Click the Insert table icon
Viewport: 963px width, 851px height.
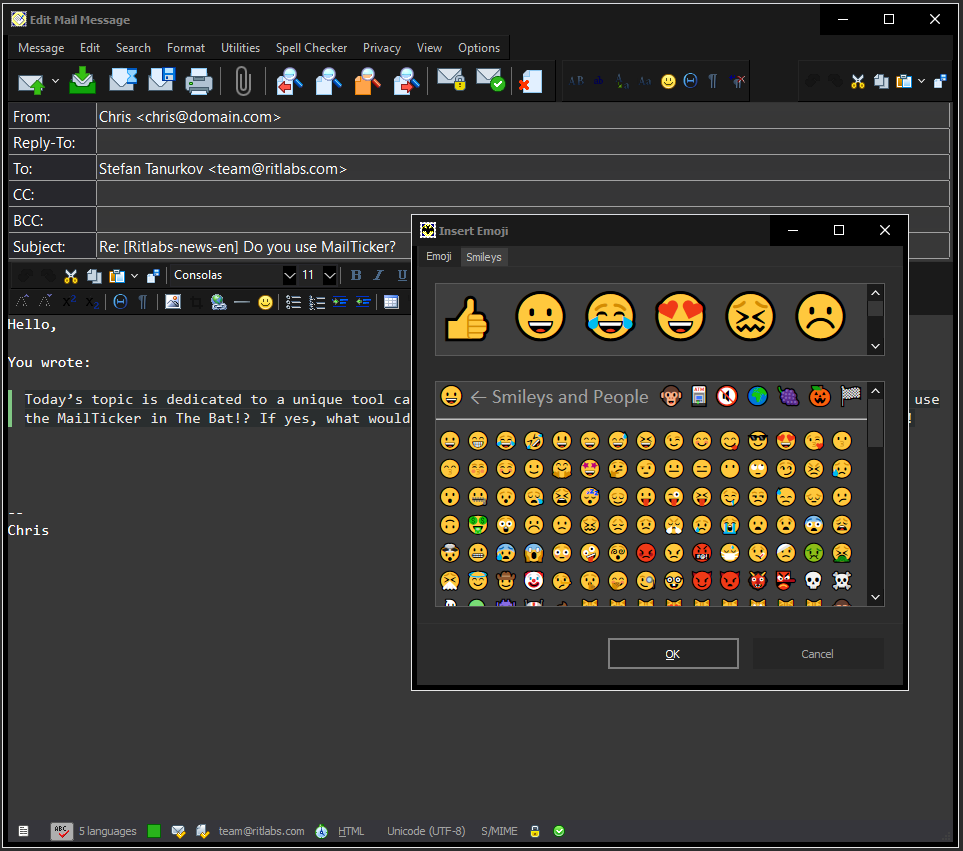391,302
